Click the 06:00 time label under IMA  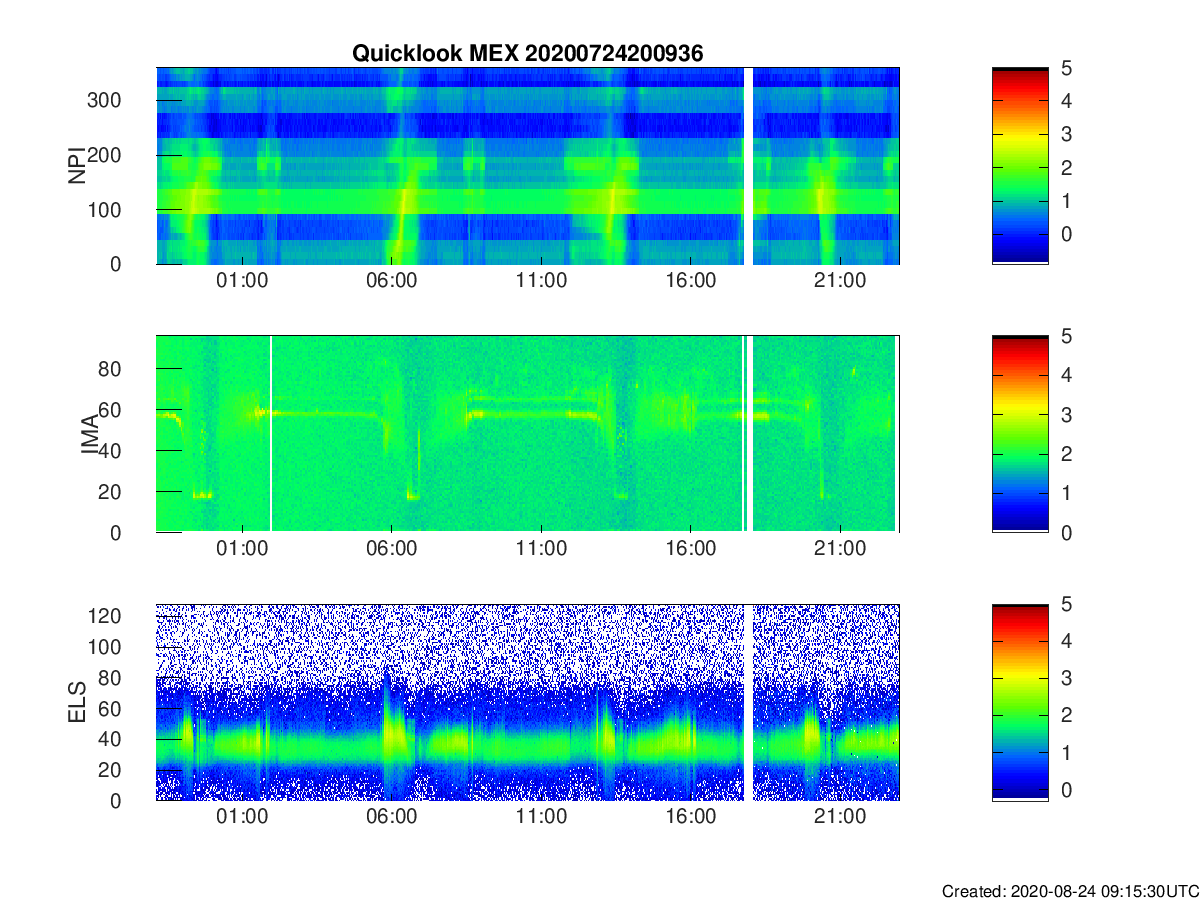click(x=391, y=550)
